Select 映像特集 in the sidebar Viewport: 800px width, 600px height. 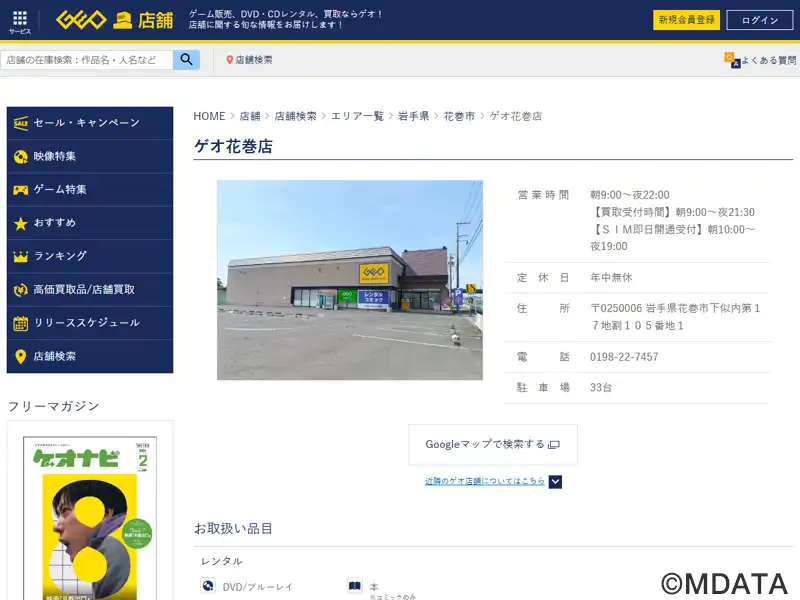tap(90, 156)
